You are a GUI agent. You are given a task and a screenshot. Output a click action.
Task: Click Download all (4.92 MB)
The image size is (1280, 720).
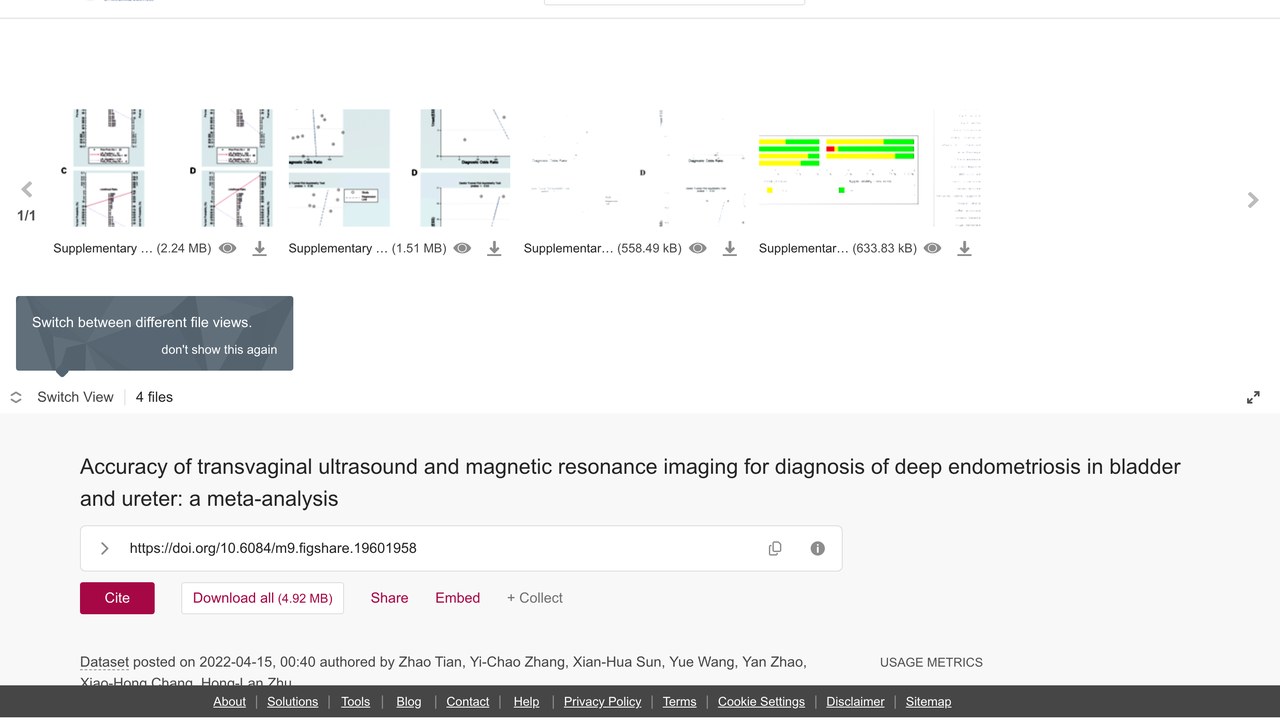(262, 598)
